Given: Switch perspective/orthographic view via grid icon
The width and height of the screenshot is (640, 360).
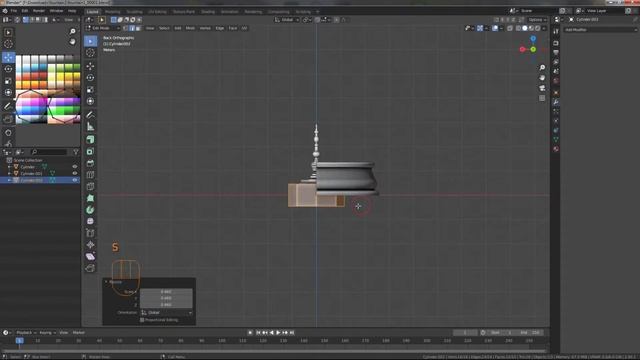Looking at the screenshot, I should point(542,98).
